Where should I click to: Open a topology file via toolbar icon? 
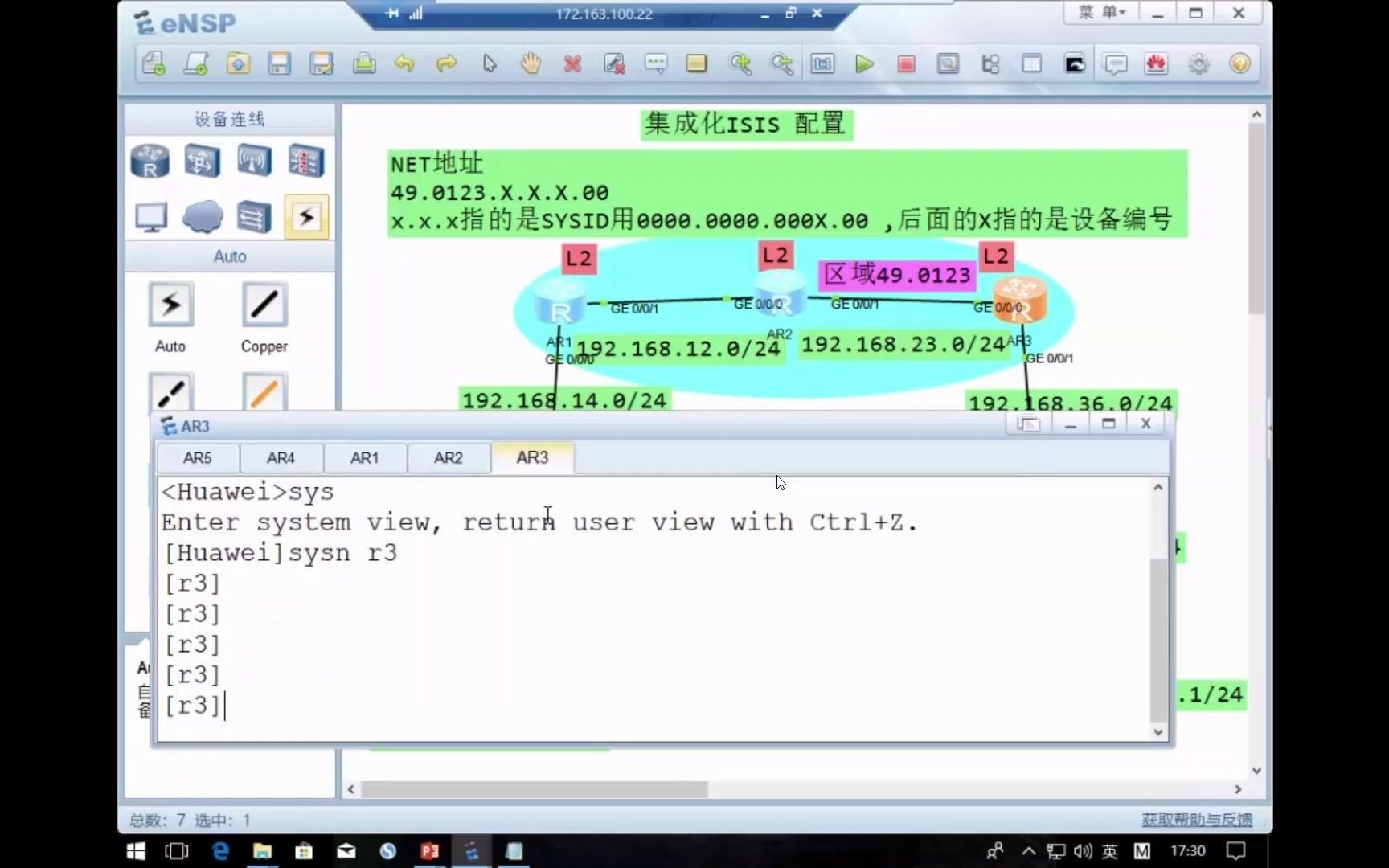coord(238,63)
